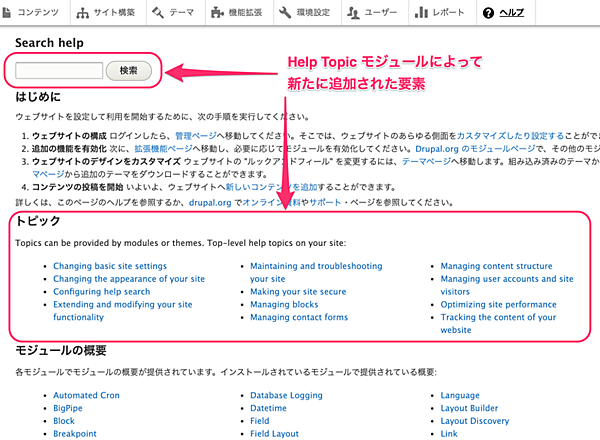
Task: Open the サポート link
Action: 325,202
